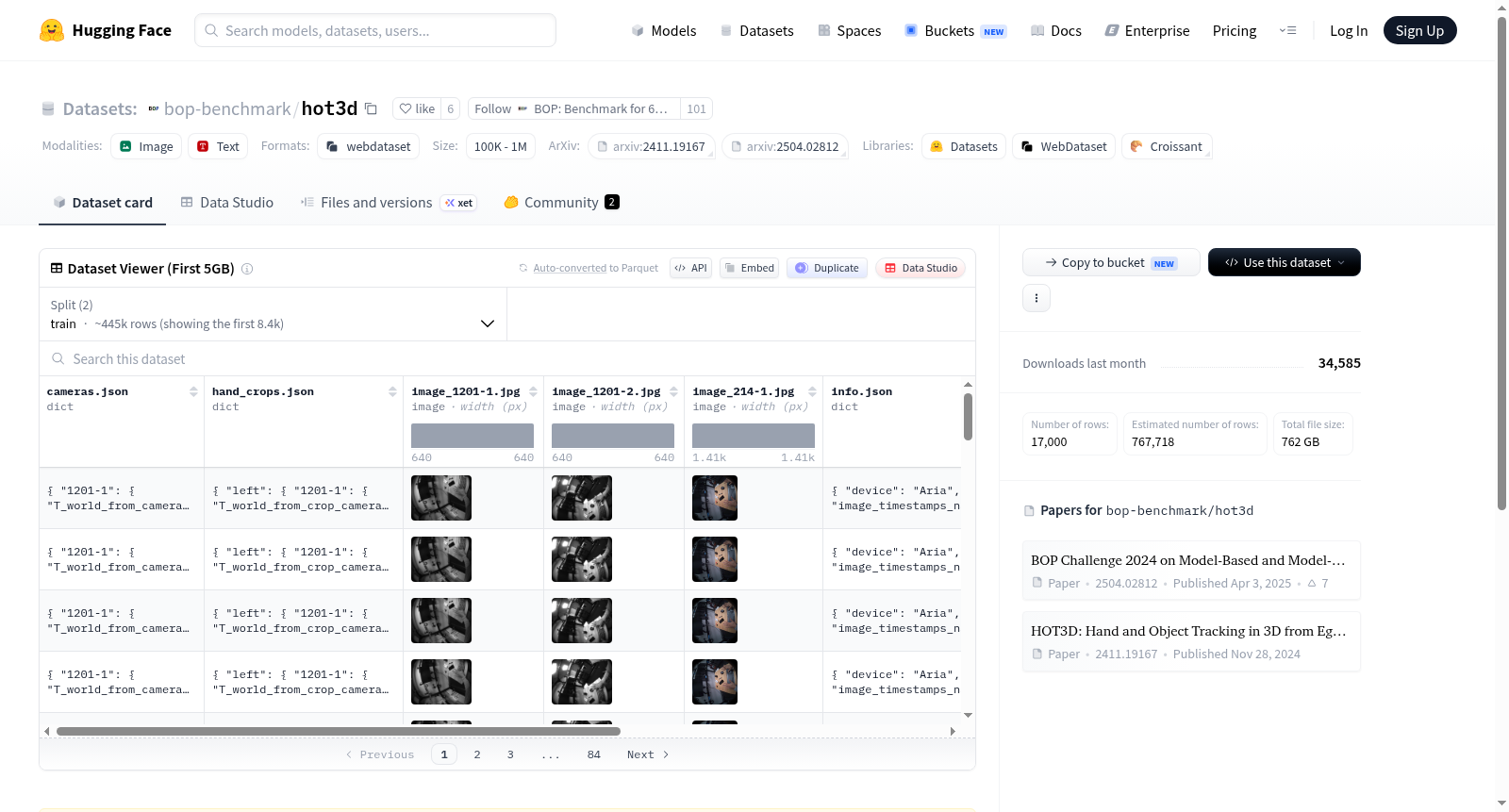Open the arxiv:2411.19167 tag
1509x812 pixels.
(651, 147)
